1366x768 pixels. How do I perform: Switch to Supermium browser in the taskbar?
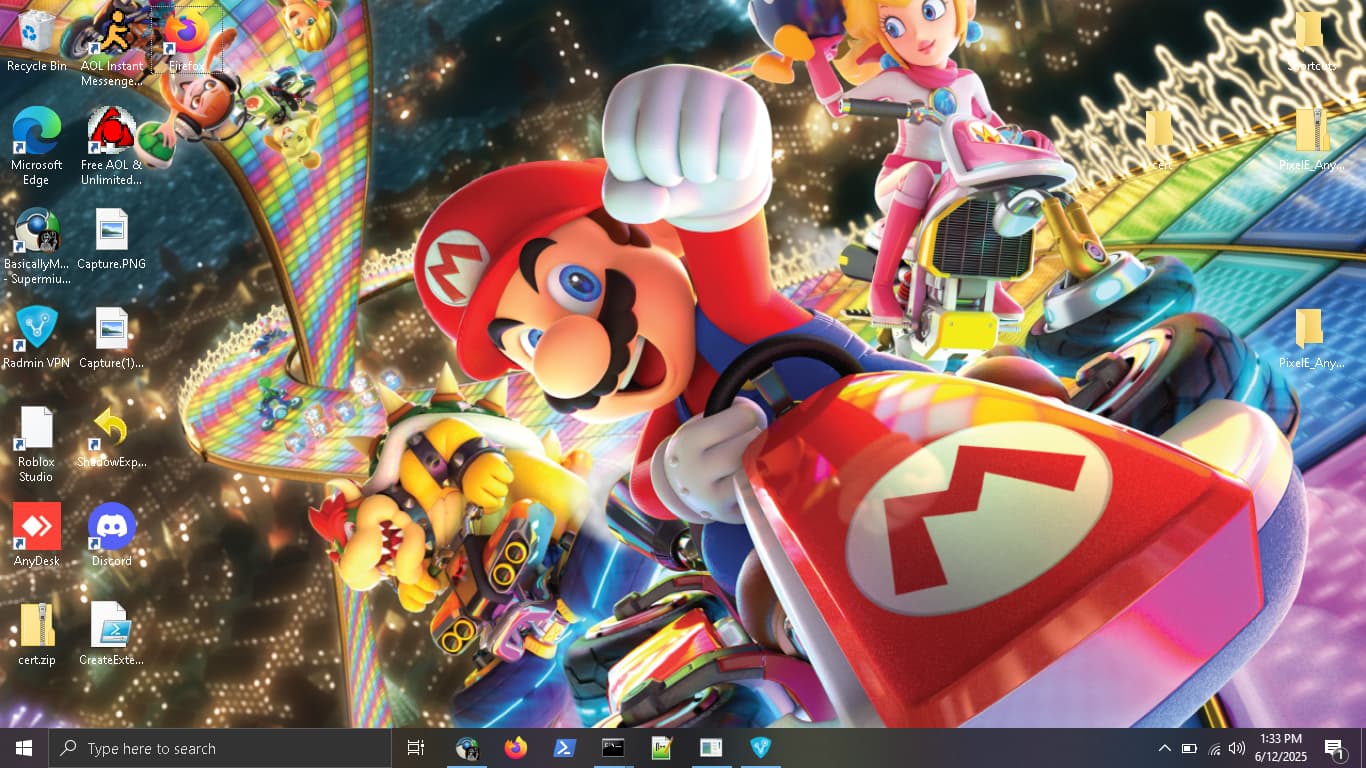[466, 748]
